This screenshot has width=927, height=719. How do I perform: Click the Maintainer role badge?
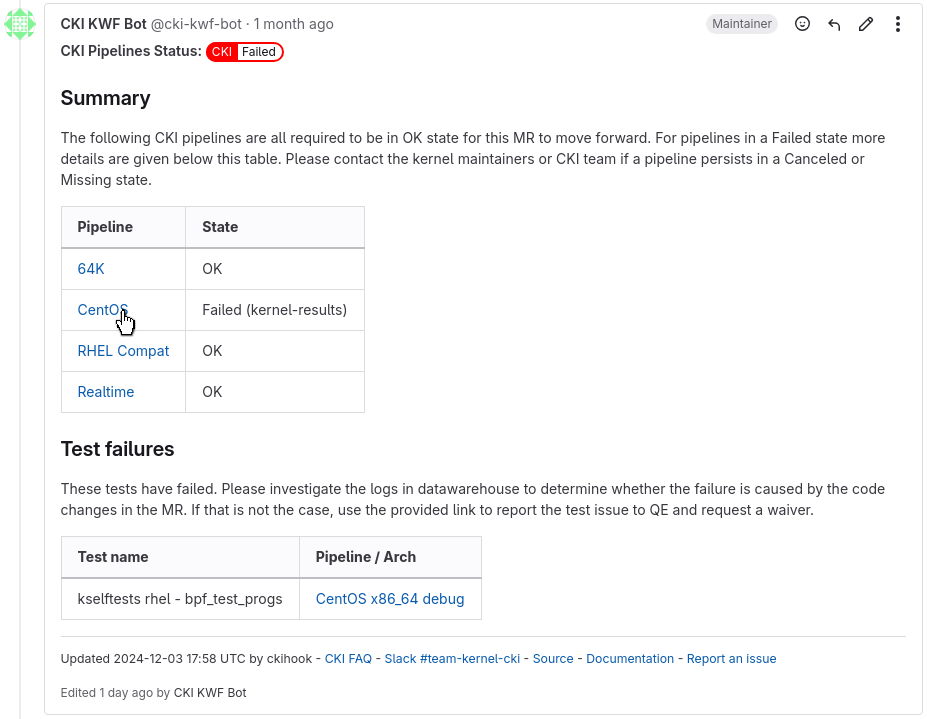(741, 24)
